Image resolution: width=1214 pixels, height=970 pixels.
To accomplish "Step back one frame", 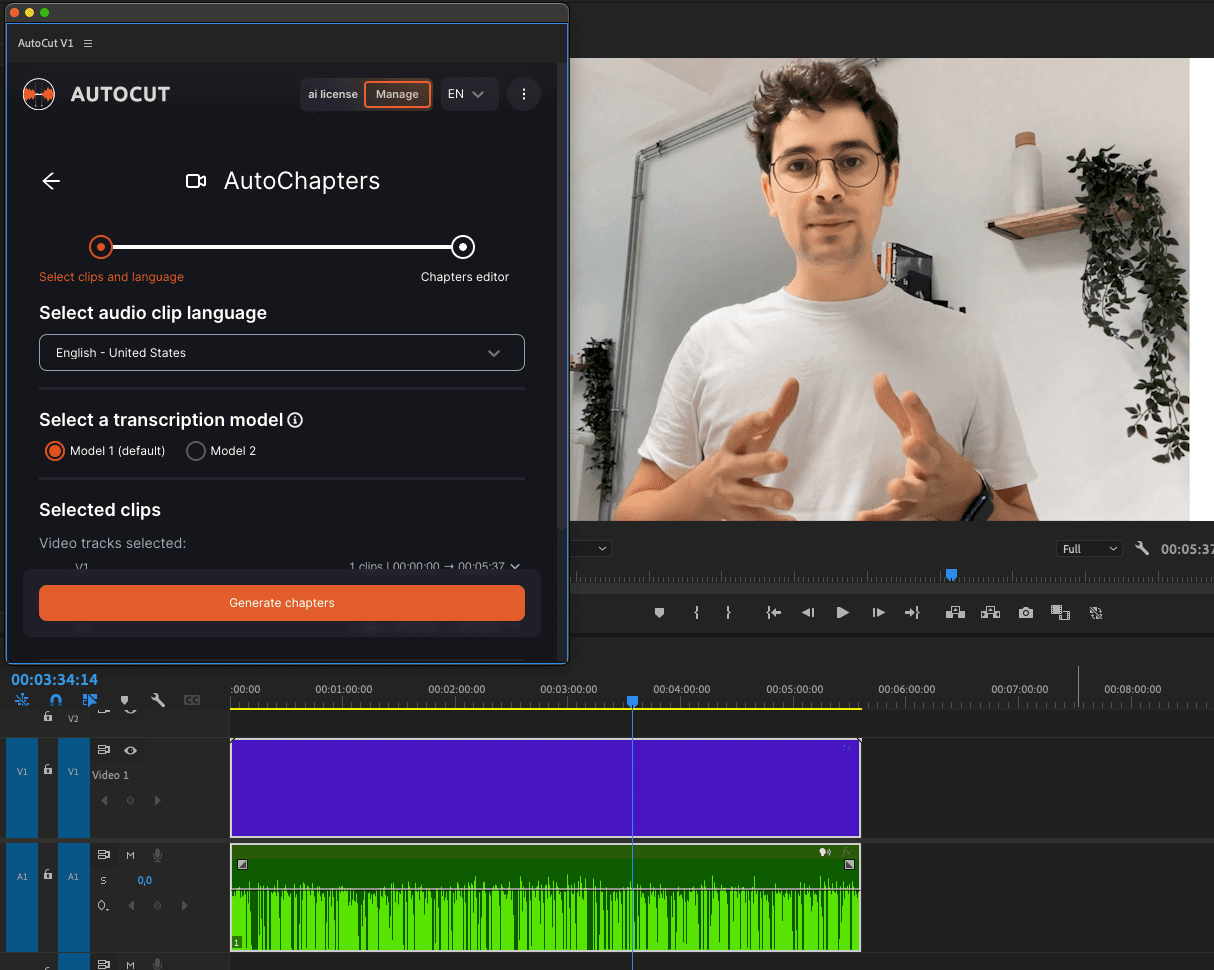I will (808, 613).
